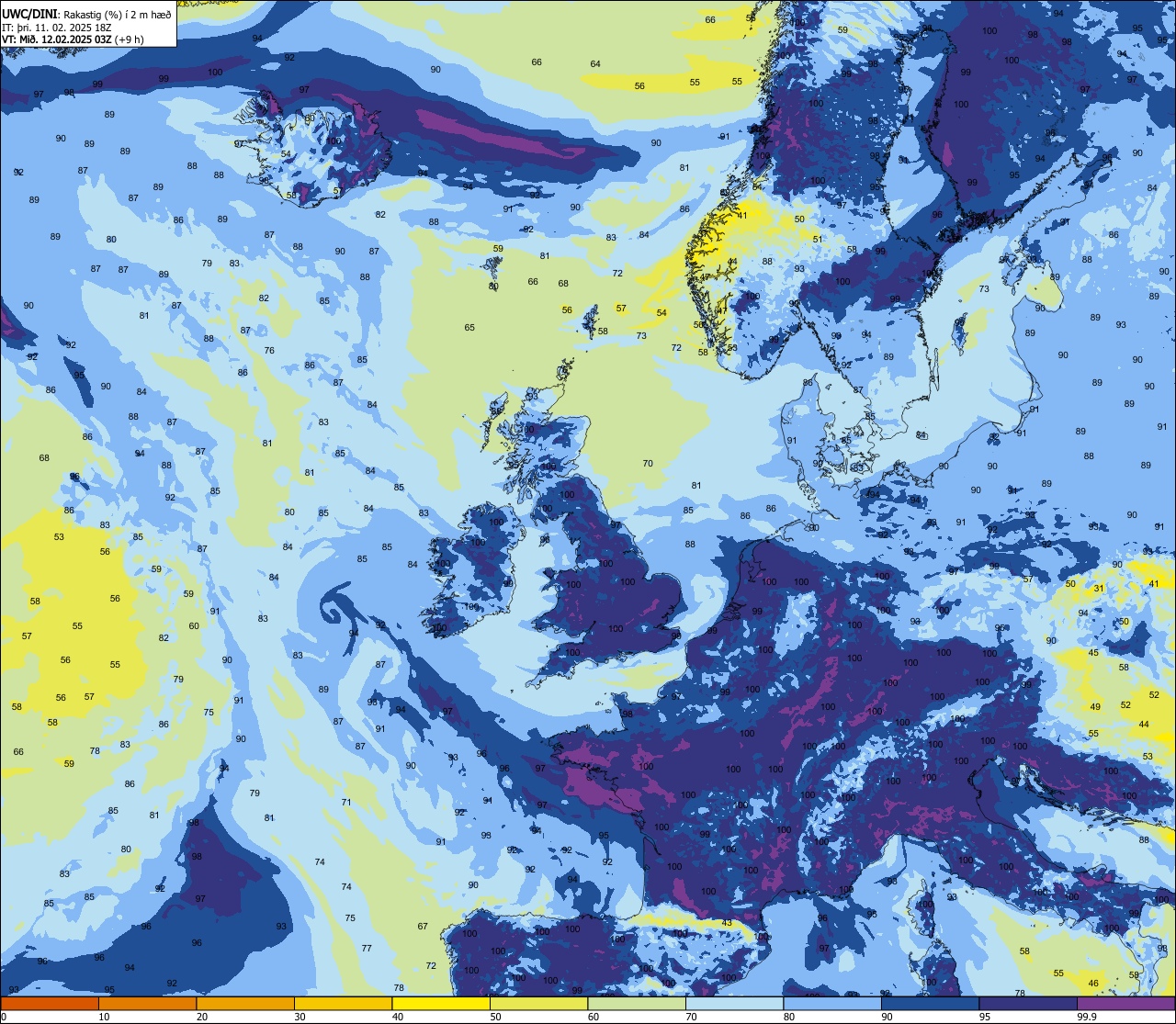This screenshot has width=1176, height=1024.
Task: Click the 10–20 orange legend swatch
Action: click(x=147, y=1003)
